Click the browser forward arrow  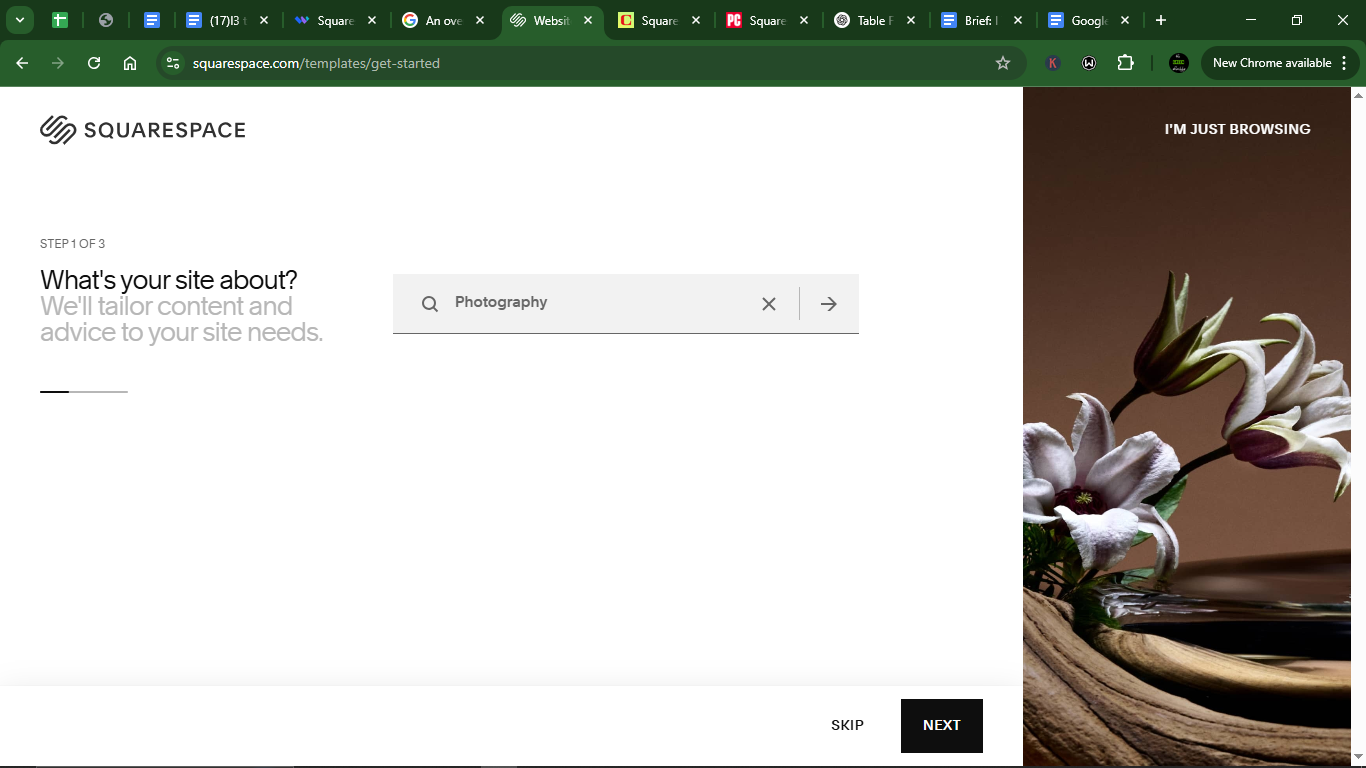(x=58, y=63)
